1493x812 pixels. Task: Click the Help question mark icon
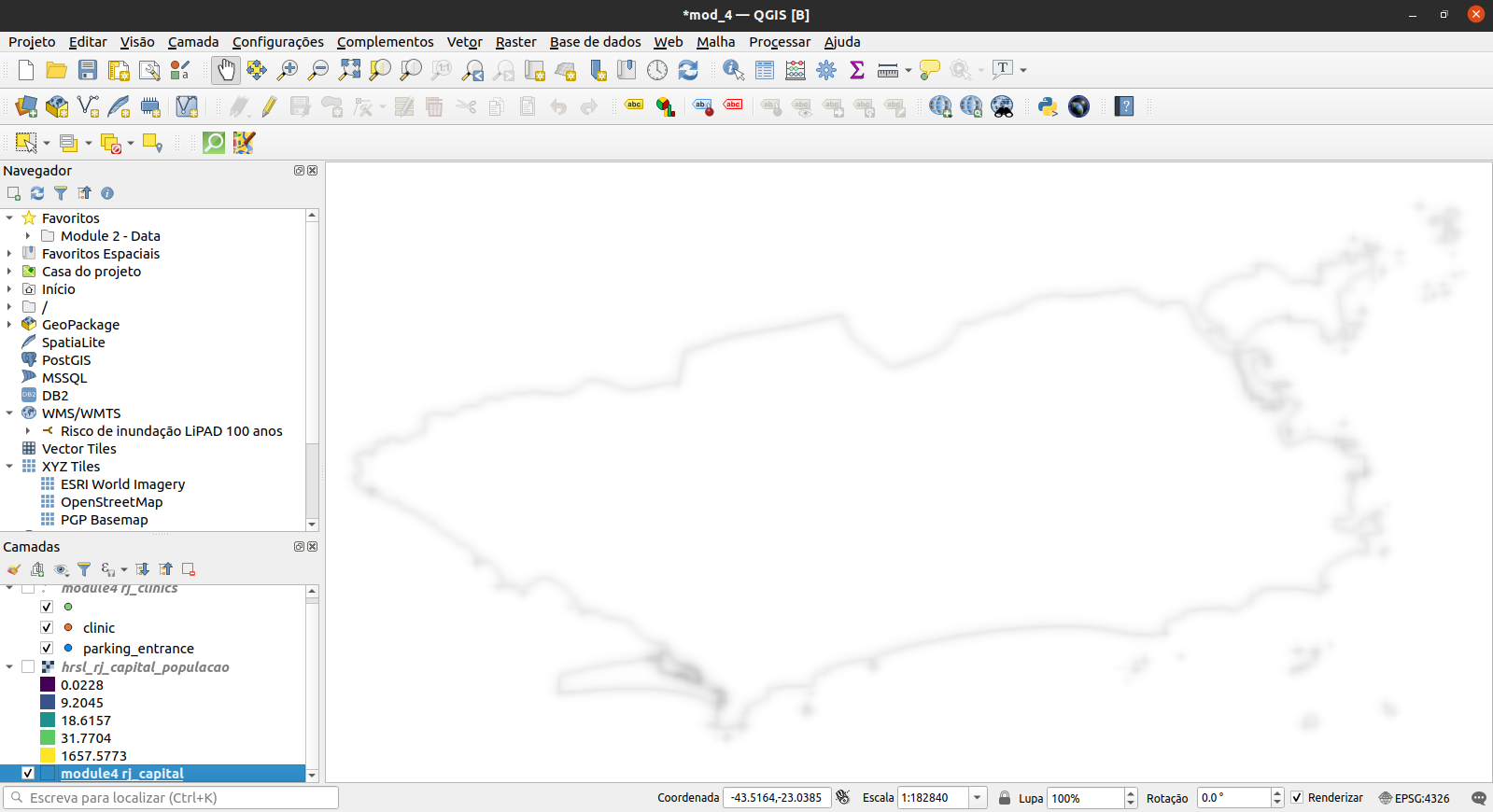tap(1124, 106)
